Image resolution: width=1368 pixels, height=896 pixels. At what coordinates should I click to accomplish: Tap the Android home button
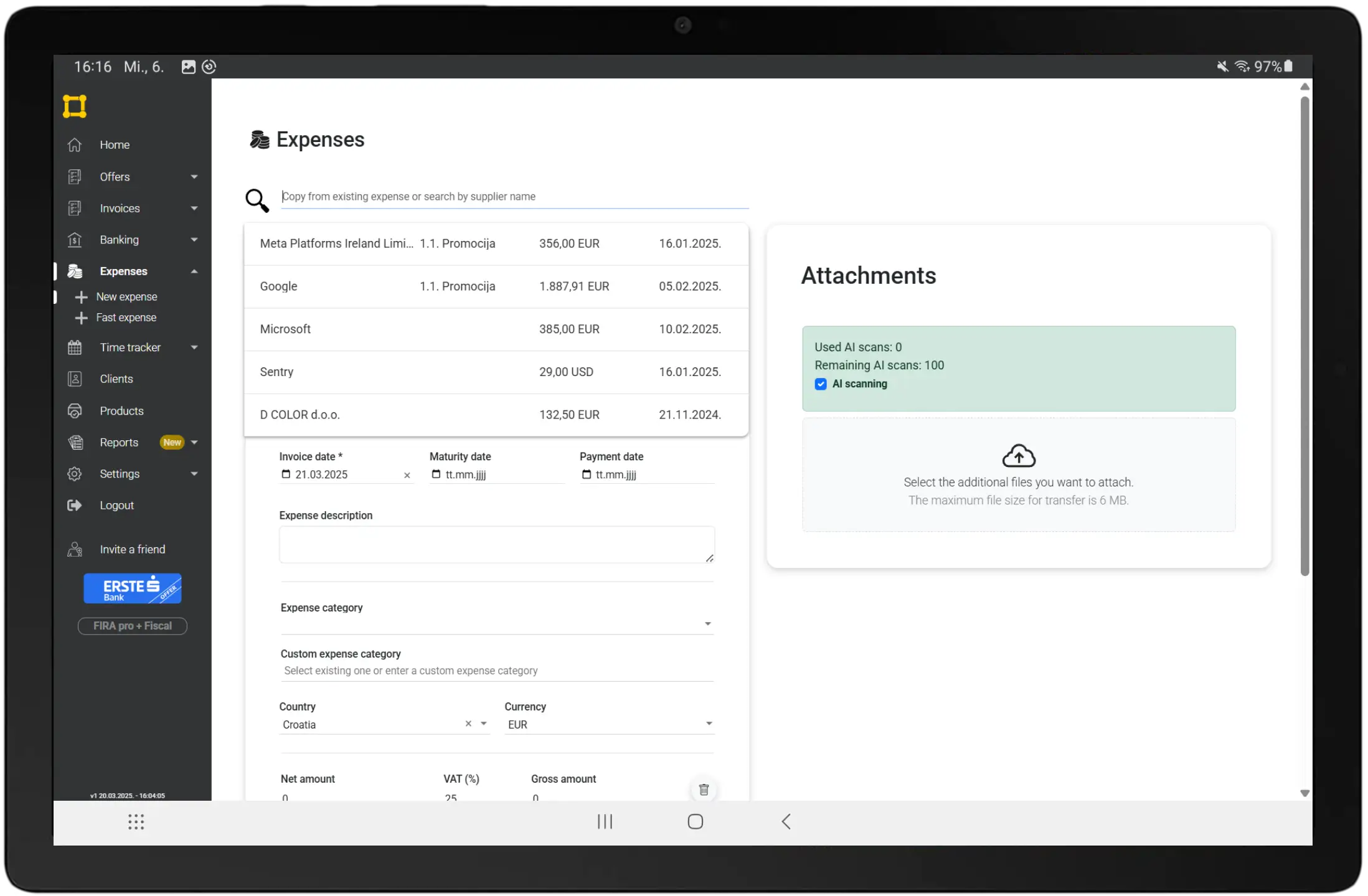click(x=696, y=822)
